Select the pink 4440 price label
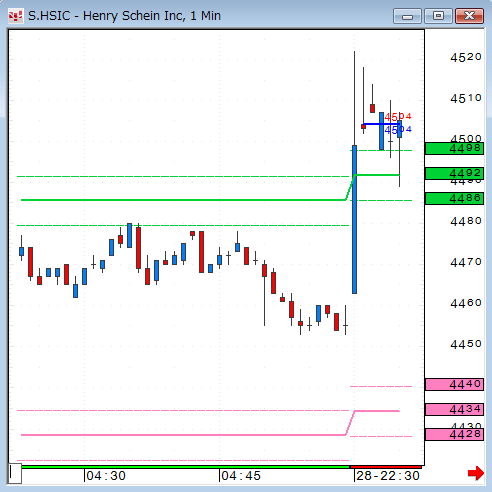Image resolution: width=492 pixels, height=492 pixels. pyautogui.click(x=454, y=384)
